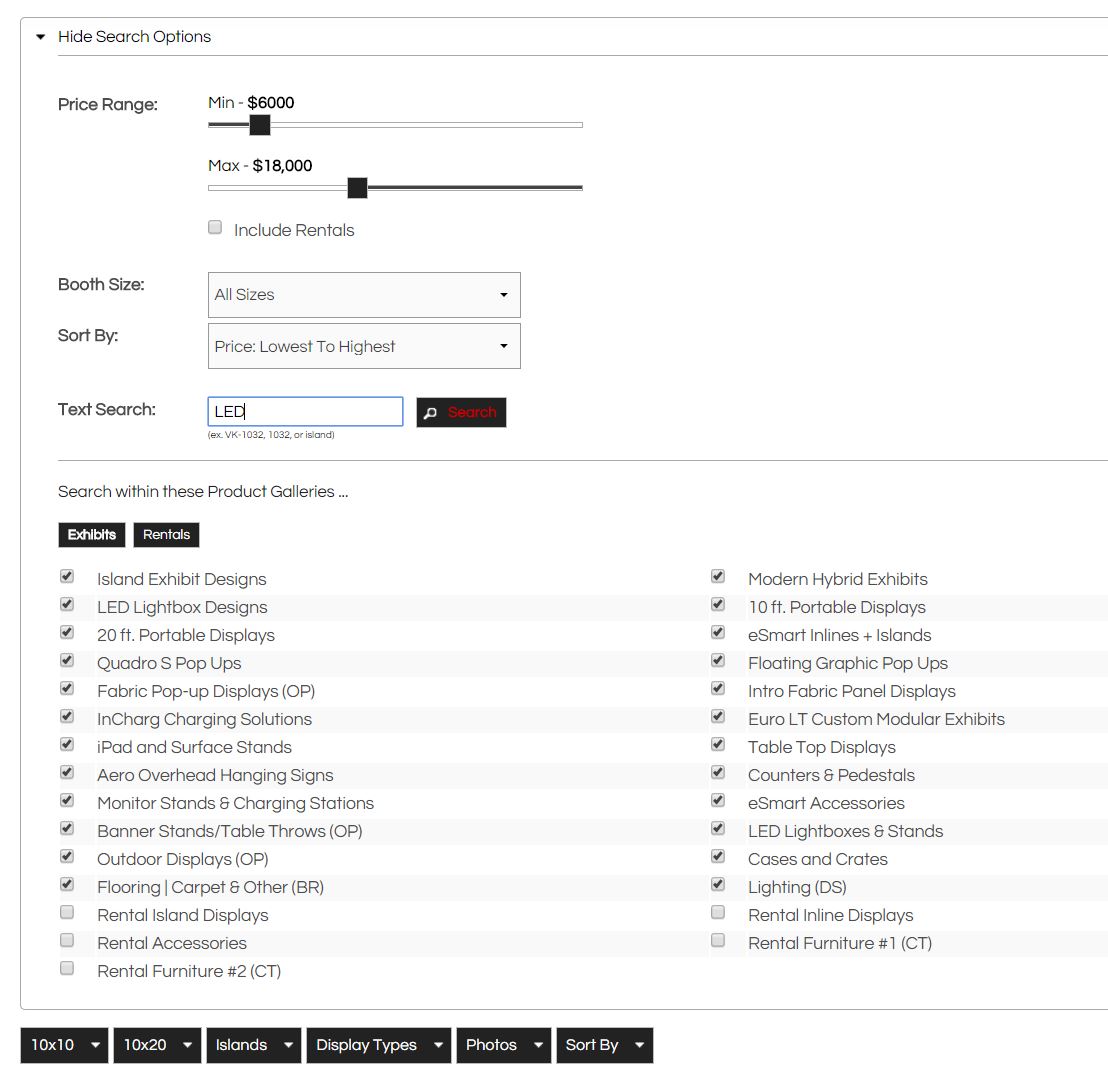Uncheck Table Top Displays gallery
Viewport: 1108px width, 1076px height.
tap(717, 744)
